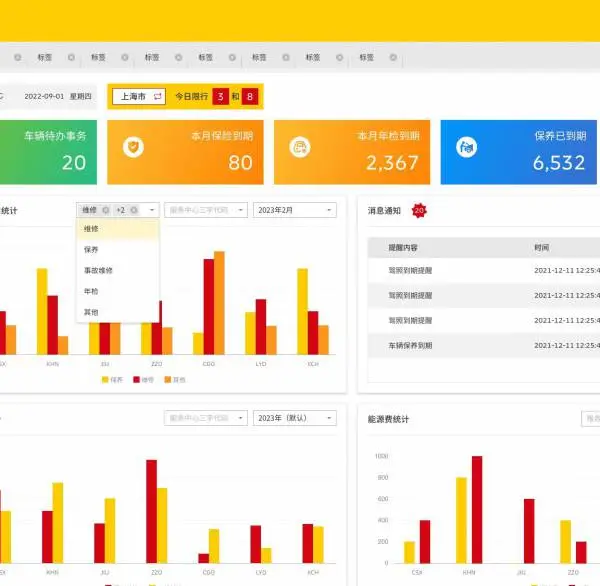The height and width of the screenshot is (586, 600).
Task: Click yellow CSX bar in 能源费统计 chart
Action: point(409,552)
